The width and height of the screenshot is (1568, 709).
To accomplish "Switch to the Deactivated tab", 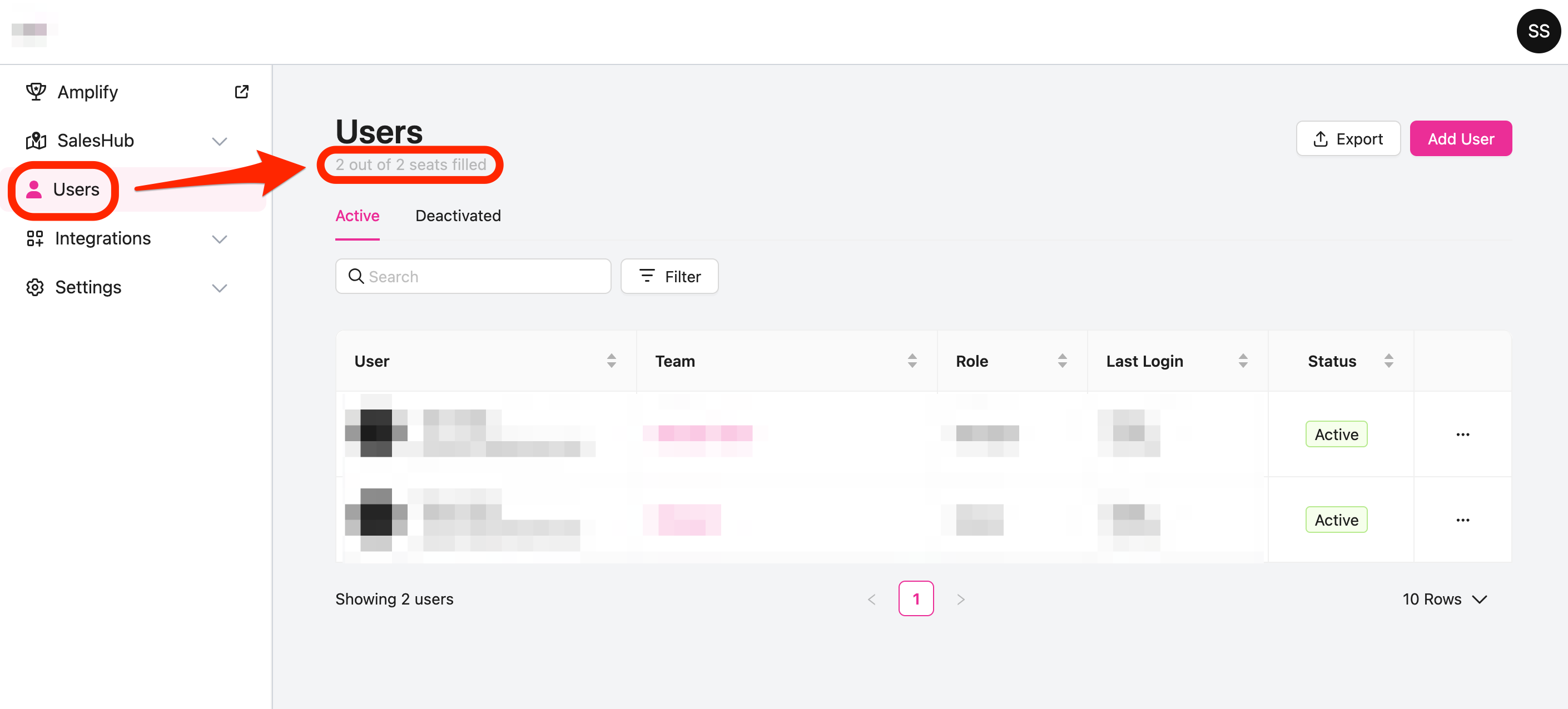I will point(458,216).
